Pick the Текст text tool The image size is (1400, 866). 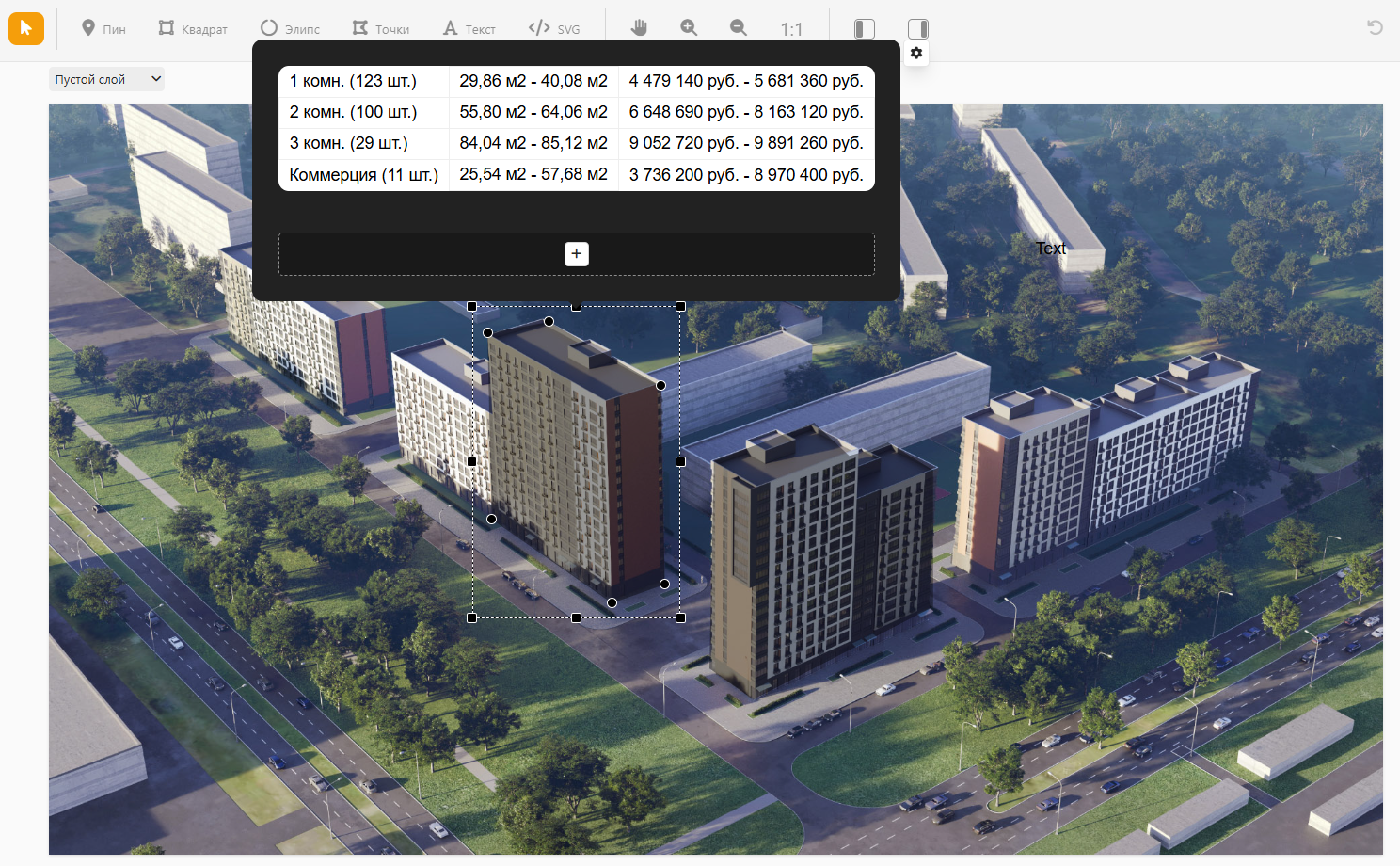tap(469, 28)
